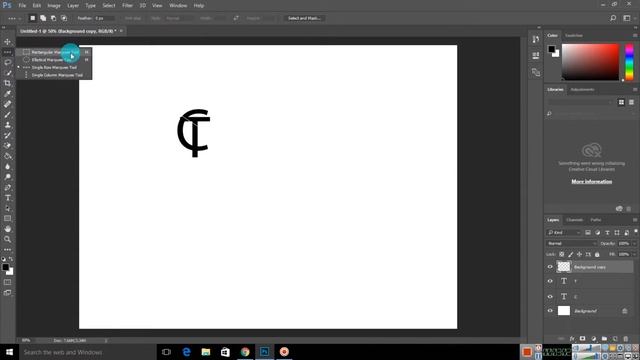Click the layer style fx icon
640x360 pixels.
[x=572, y=339]
